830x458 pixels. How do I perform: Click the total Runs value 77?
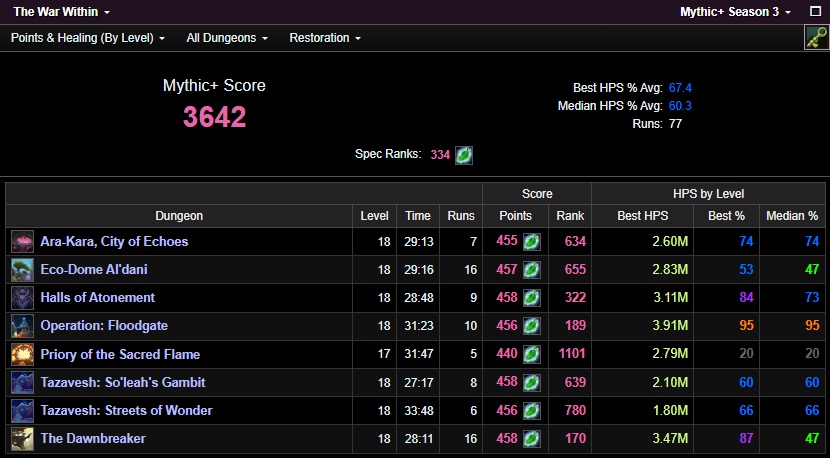pyautogui.click(x=675, y=124)
